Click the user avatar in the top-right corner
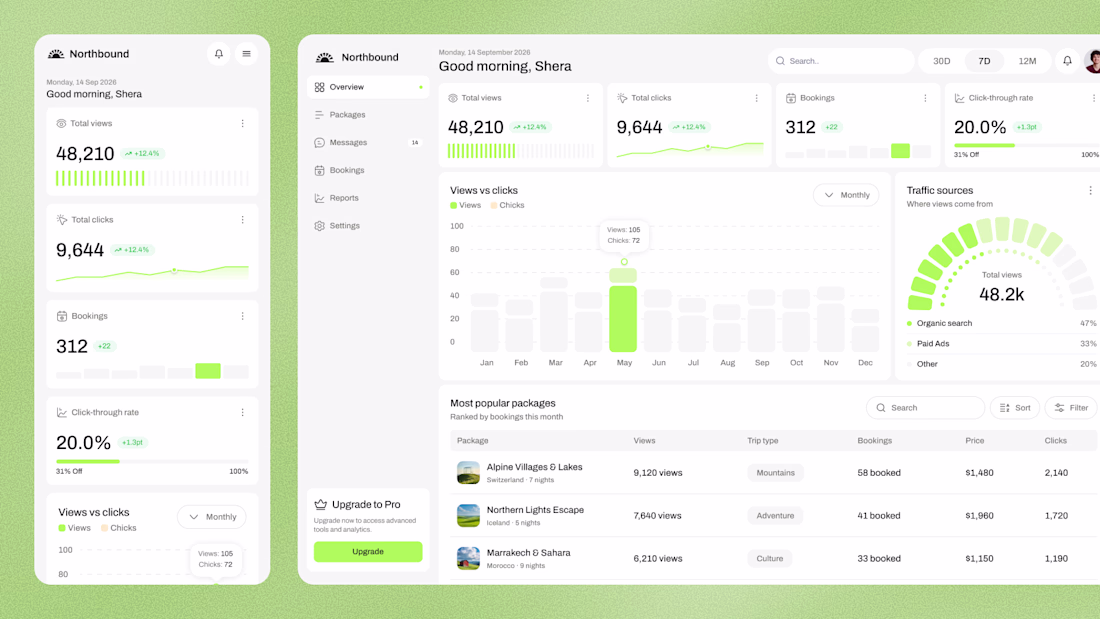Viewport: 1100px width, 619px height. (1092, 61)
